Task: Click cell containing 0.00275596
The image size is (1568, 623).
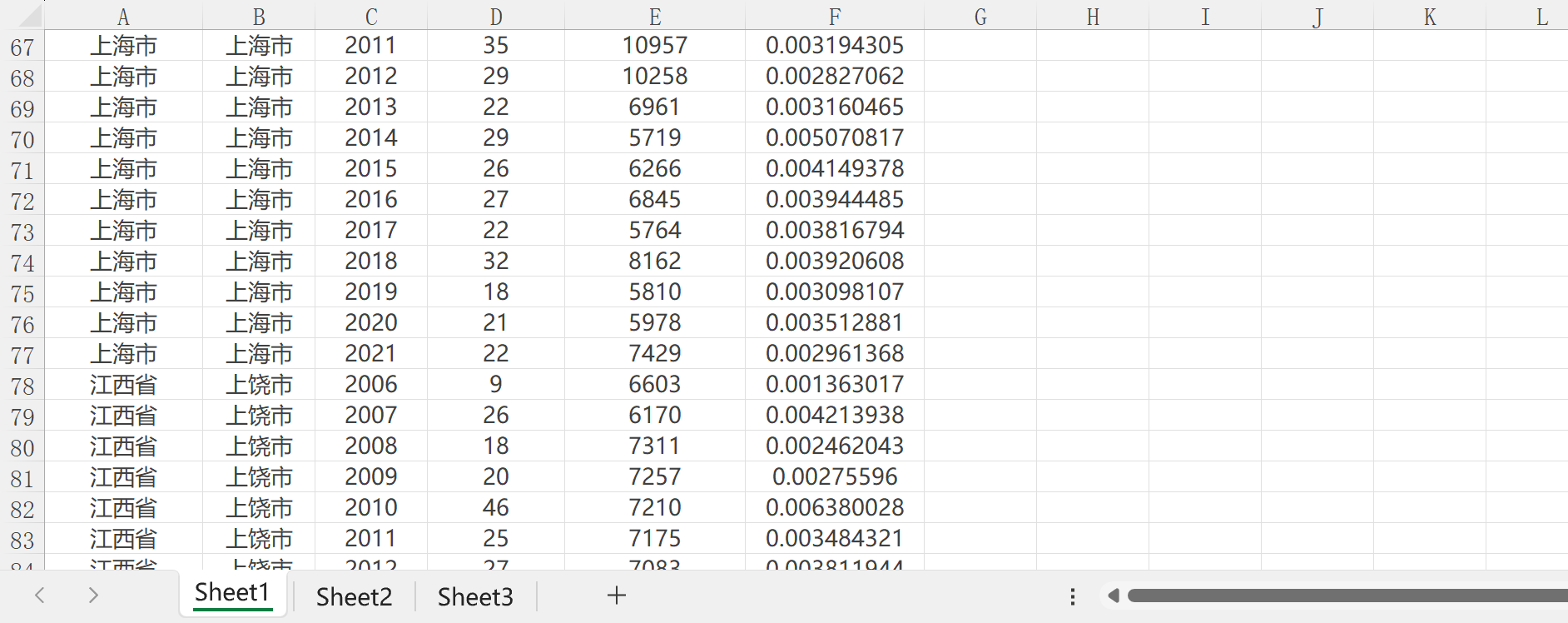Action: pyautogui.click(x=835, y=476)
